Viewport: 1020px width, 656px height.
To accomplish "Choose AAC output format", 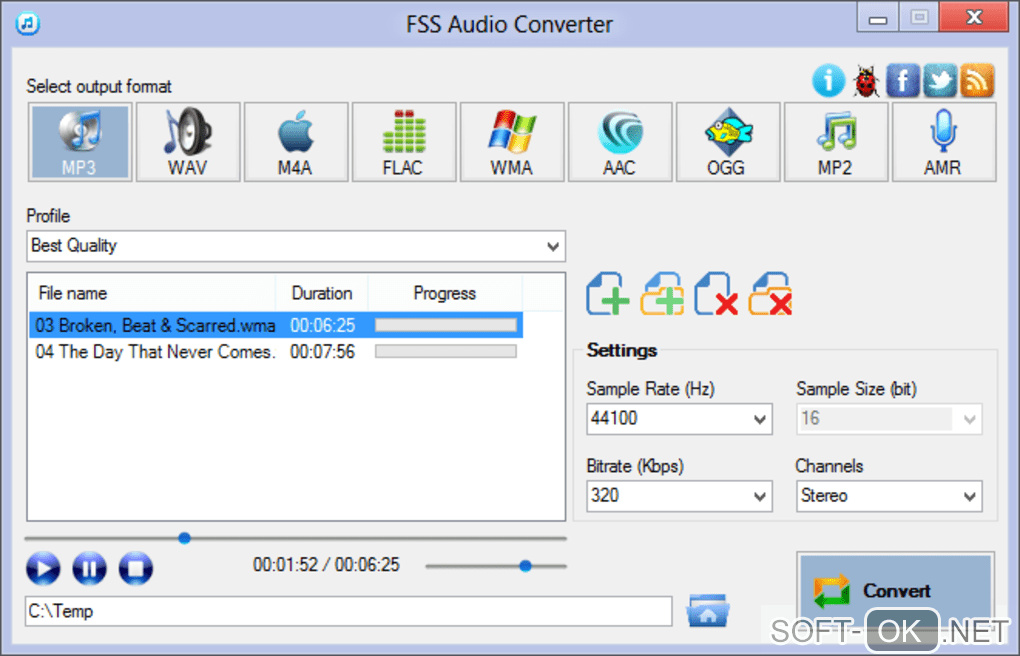I will point(620,142).
